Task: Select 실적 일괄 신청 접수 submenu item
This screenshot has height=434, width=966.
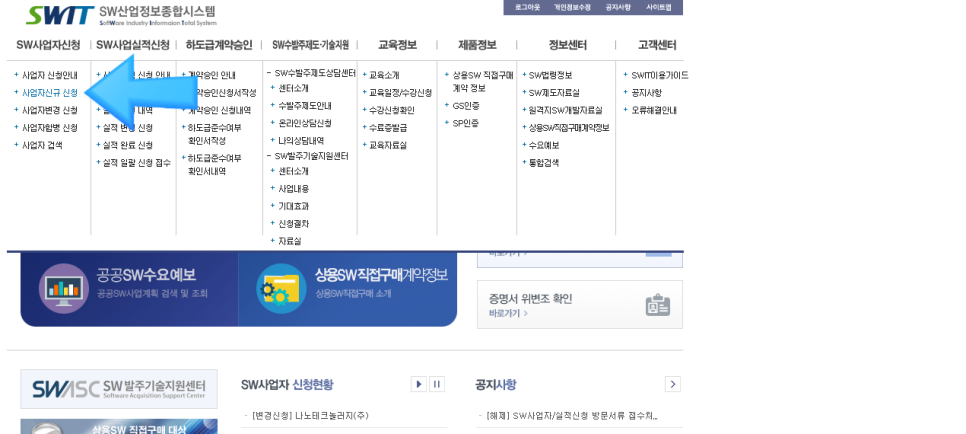Action: 137,163
